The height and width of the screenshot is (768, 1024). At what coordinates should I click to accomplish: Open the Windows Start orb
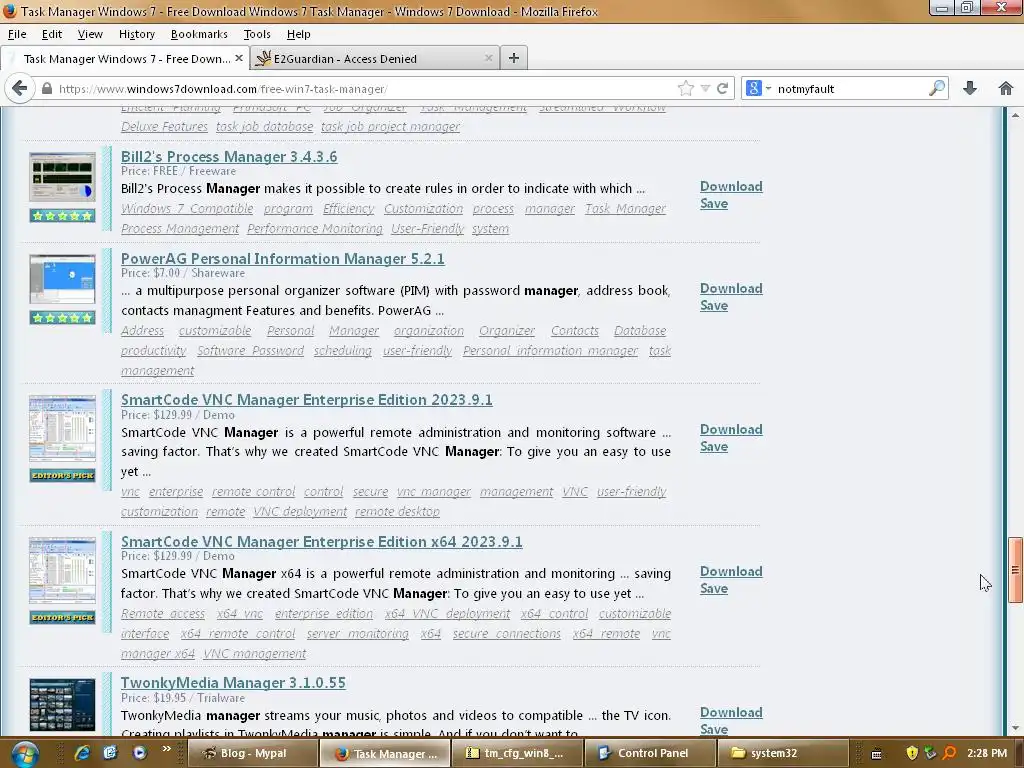click(24, 753)
